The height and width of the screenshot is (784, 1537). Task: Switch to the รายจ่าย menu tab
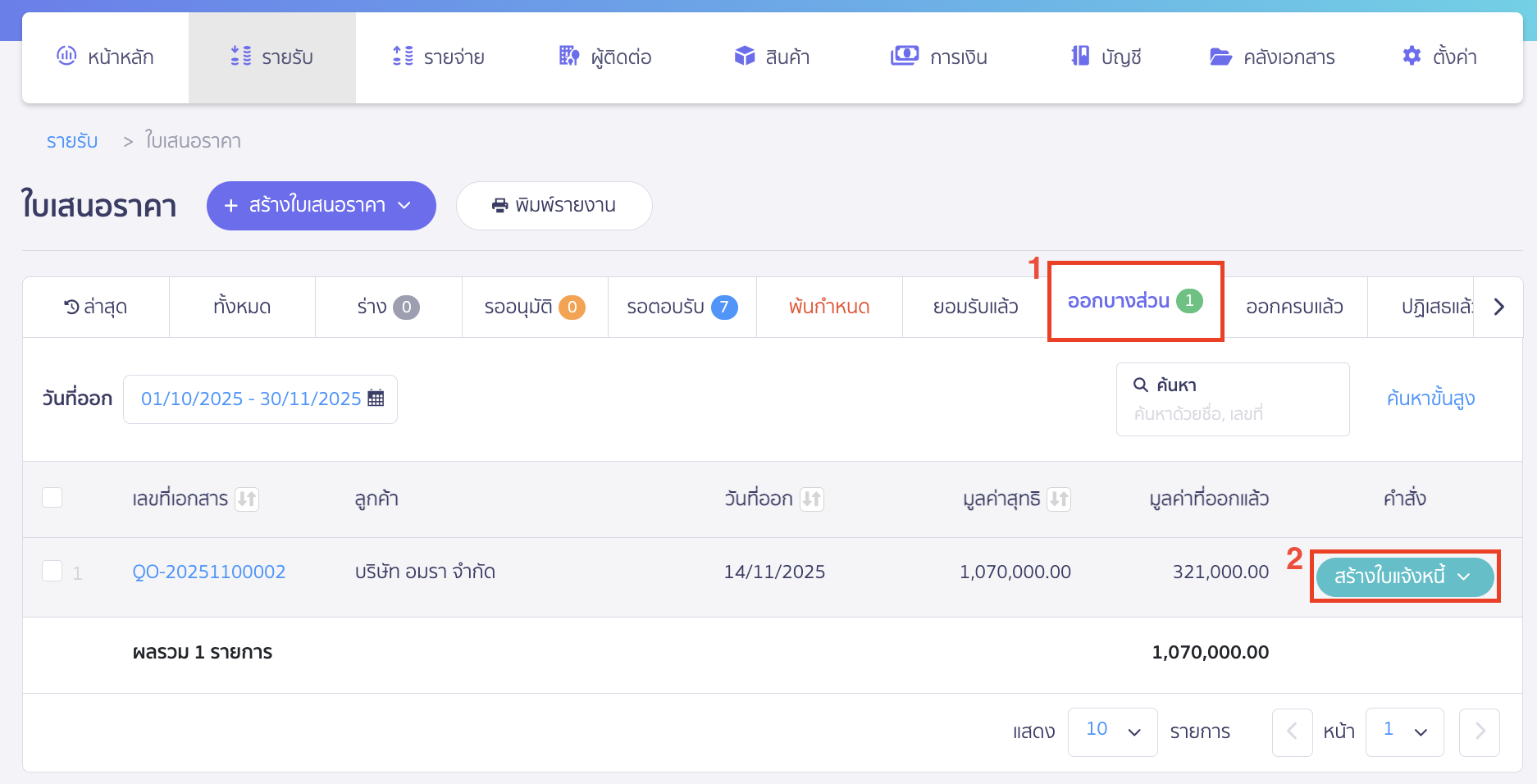click(439, 56)
